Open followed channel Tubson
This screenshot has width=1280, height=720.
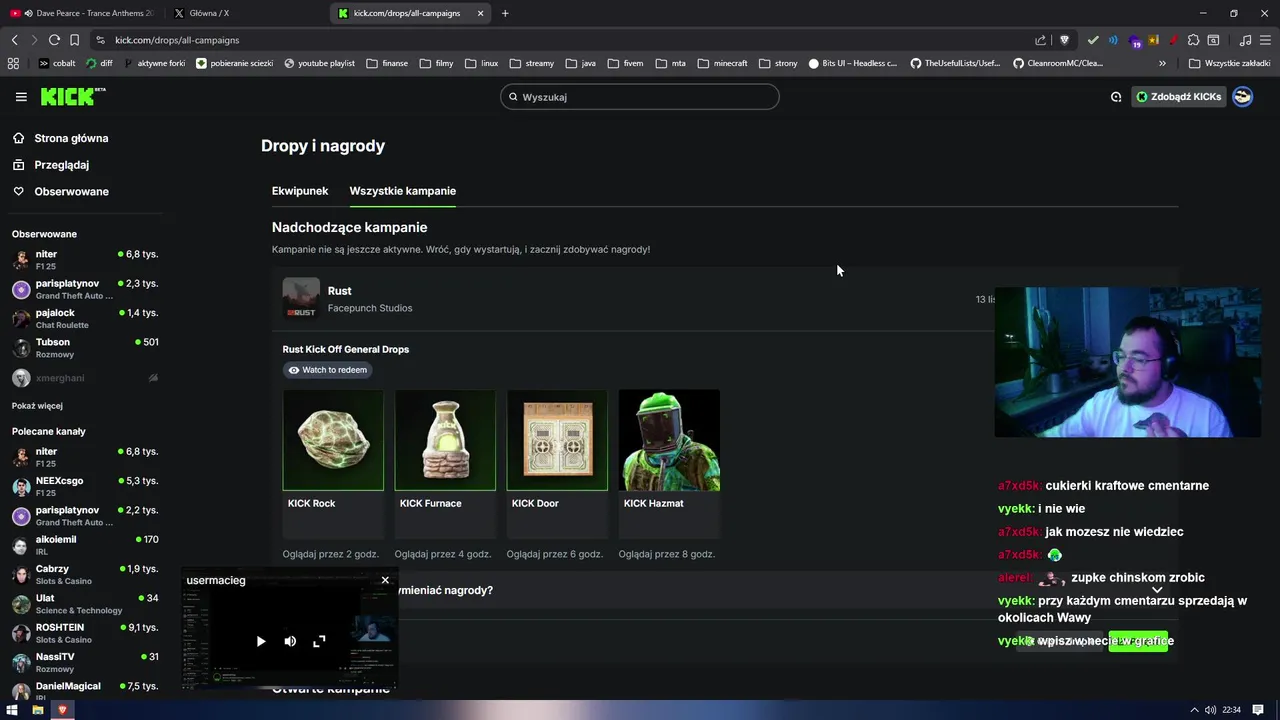[x=85, y=348]
